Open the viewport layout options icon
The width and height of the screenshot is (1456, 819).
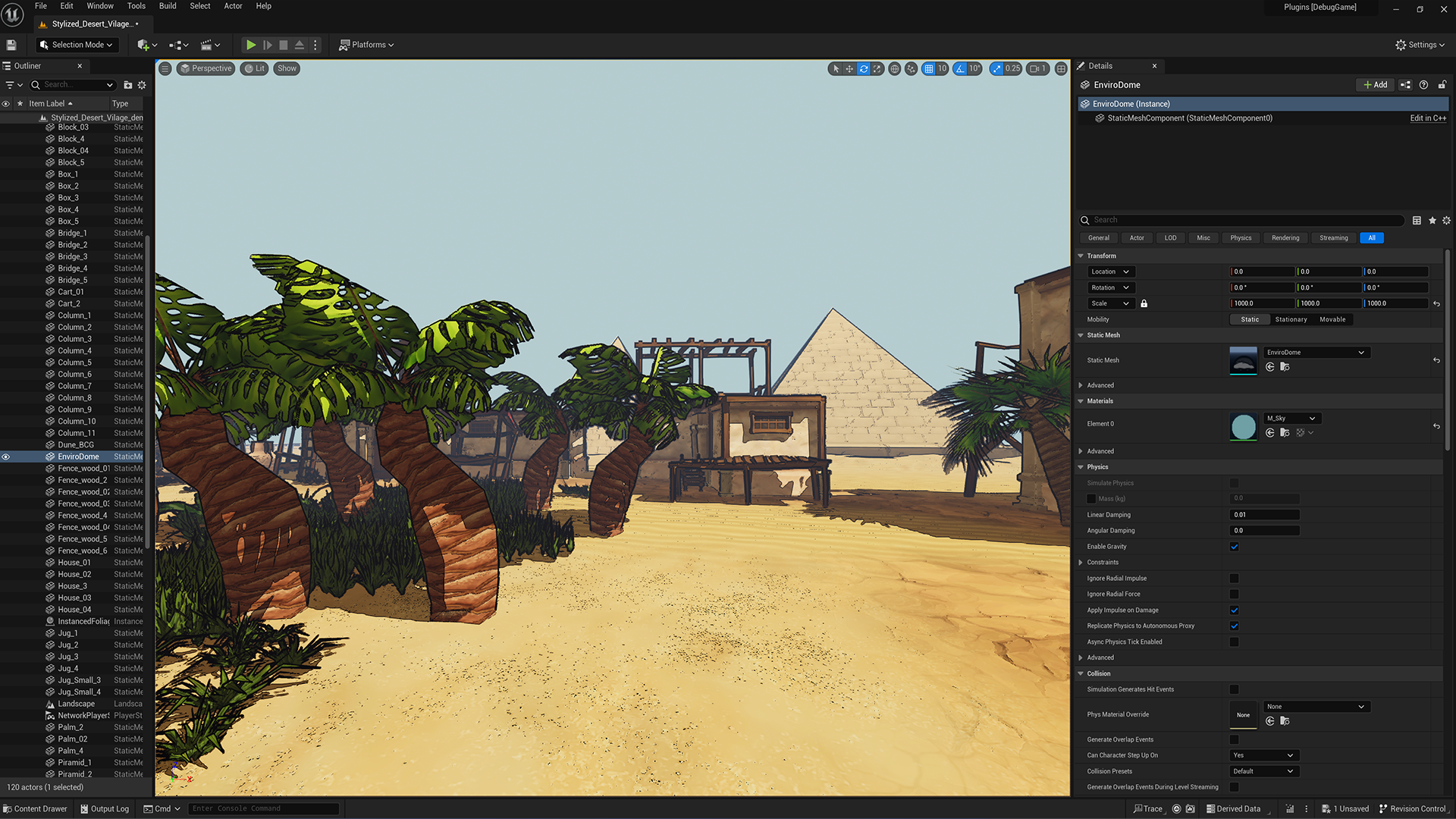[1061, 69]
